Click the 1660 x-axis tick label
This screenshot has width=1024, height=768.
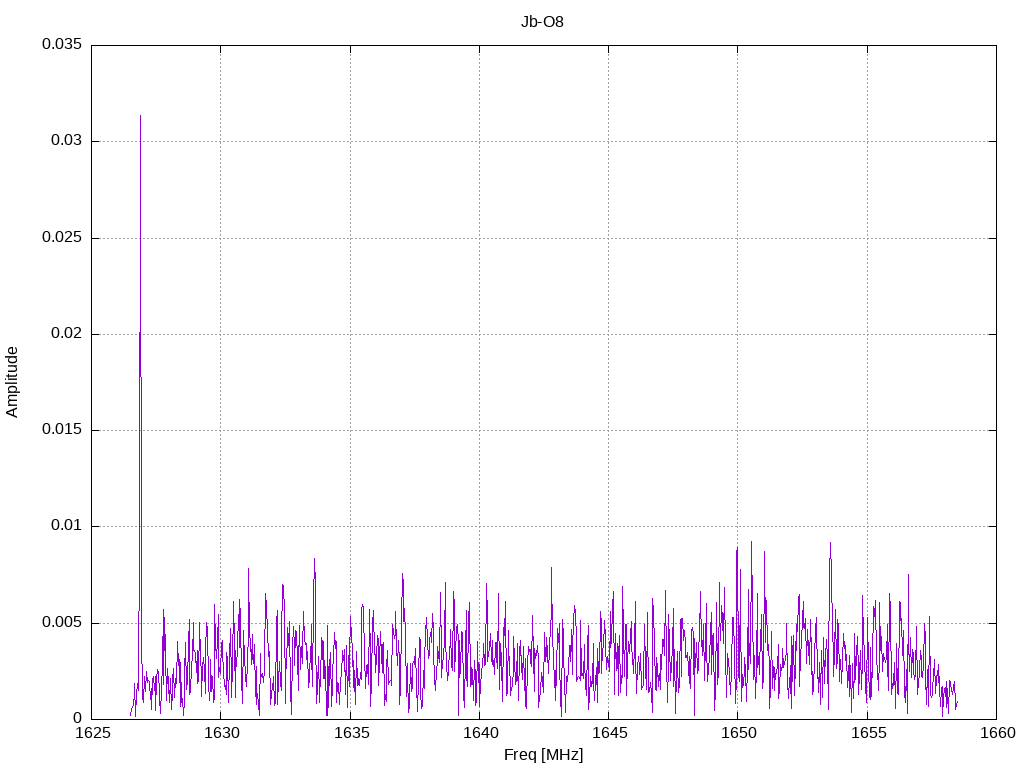[x=996, y=734]
